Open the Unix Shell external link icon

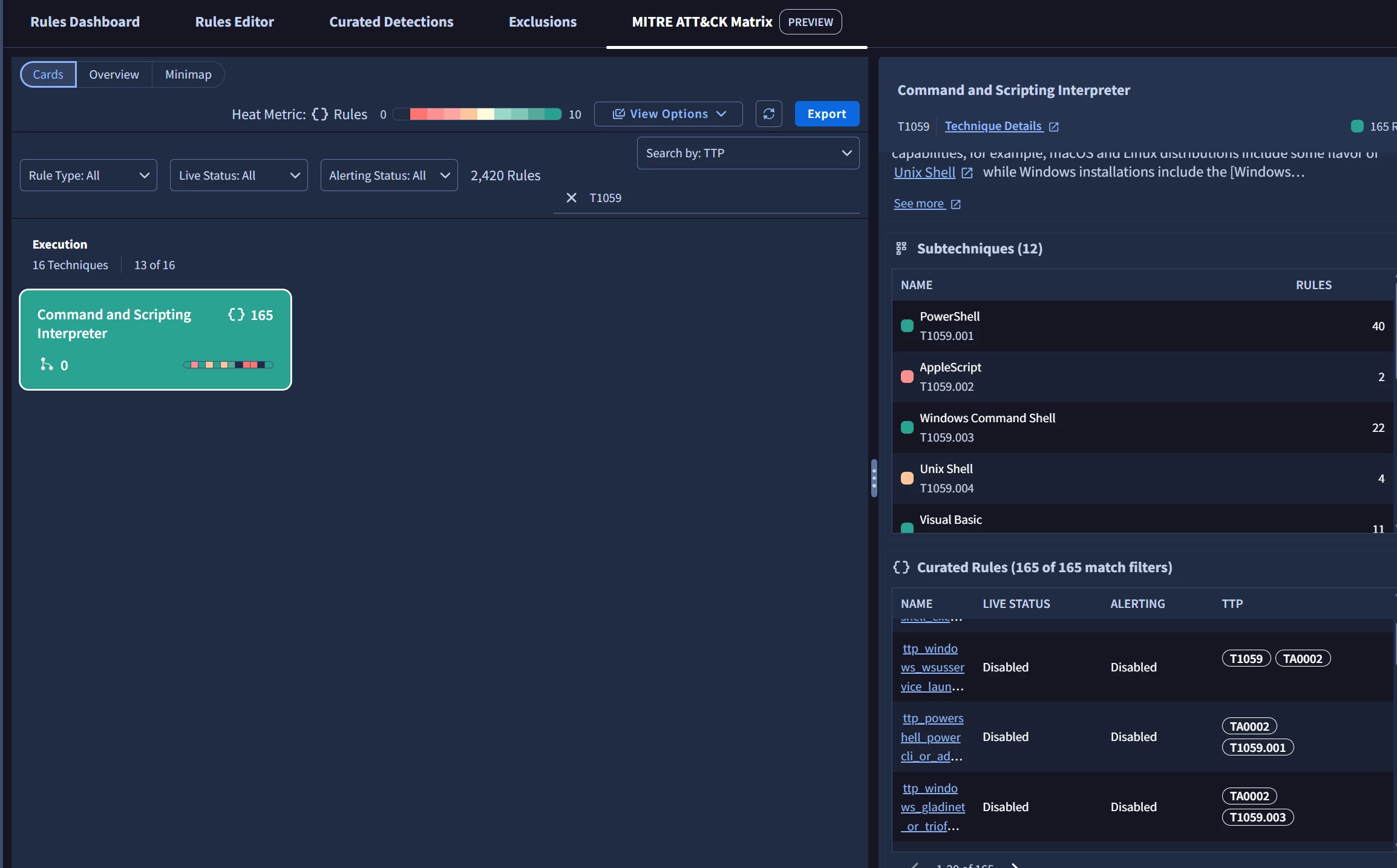click(x=967, y=173)
